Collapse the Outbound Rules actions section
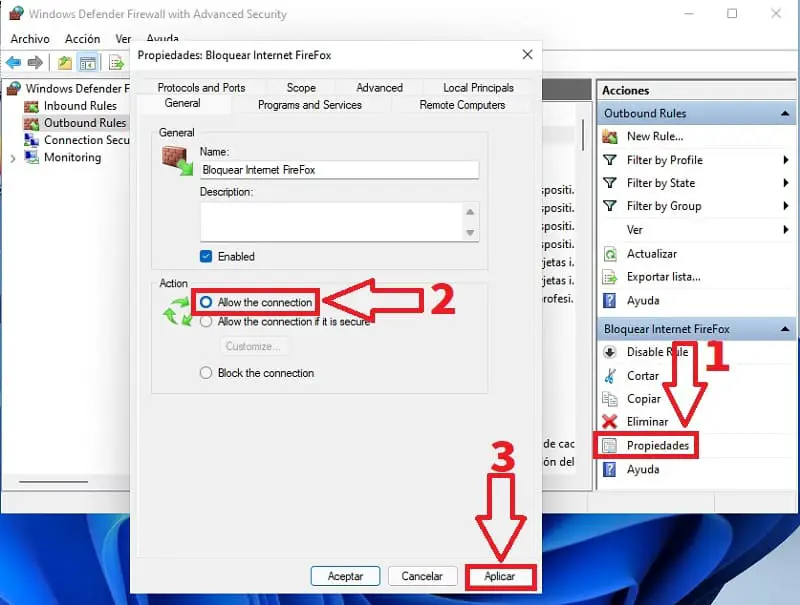Viewport: 800px width, 605px height. coord(785,113)
